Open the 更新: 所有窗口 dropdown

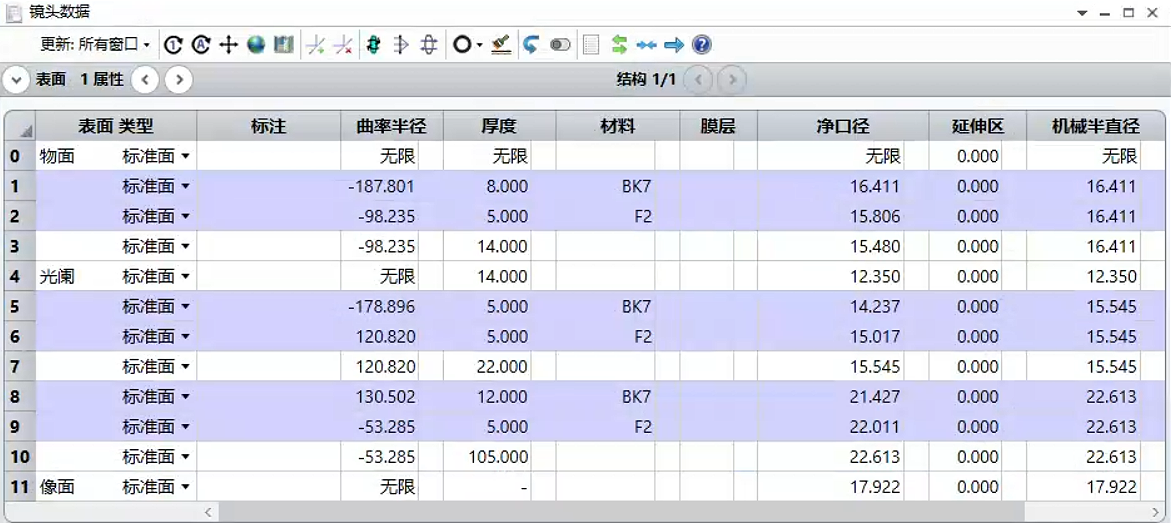click(95, 45)
